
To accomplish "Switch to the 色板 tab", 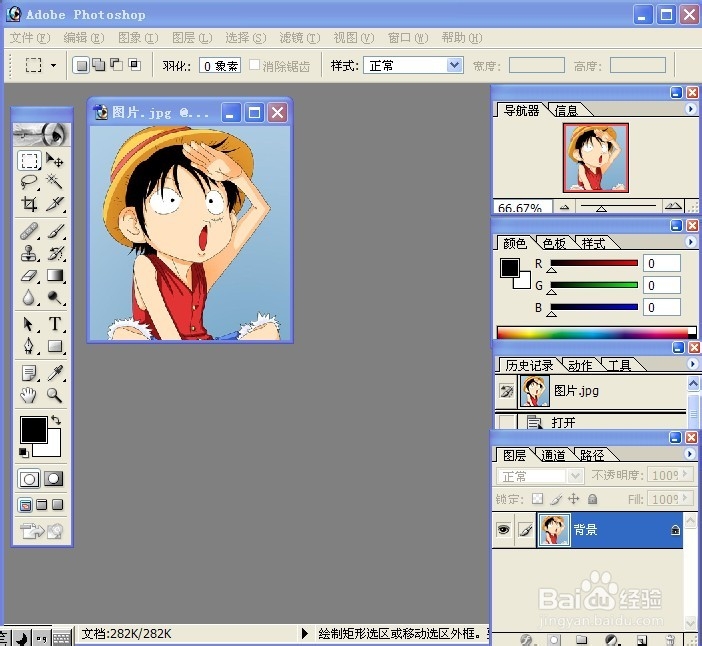I will tap(554, 244).
